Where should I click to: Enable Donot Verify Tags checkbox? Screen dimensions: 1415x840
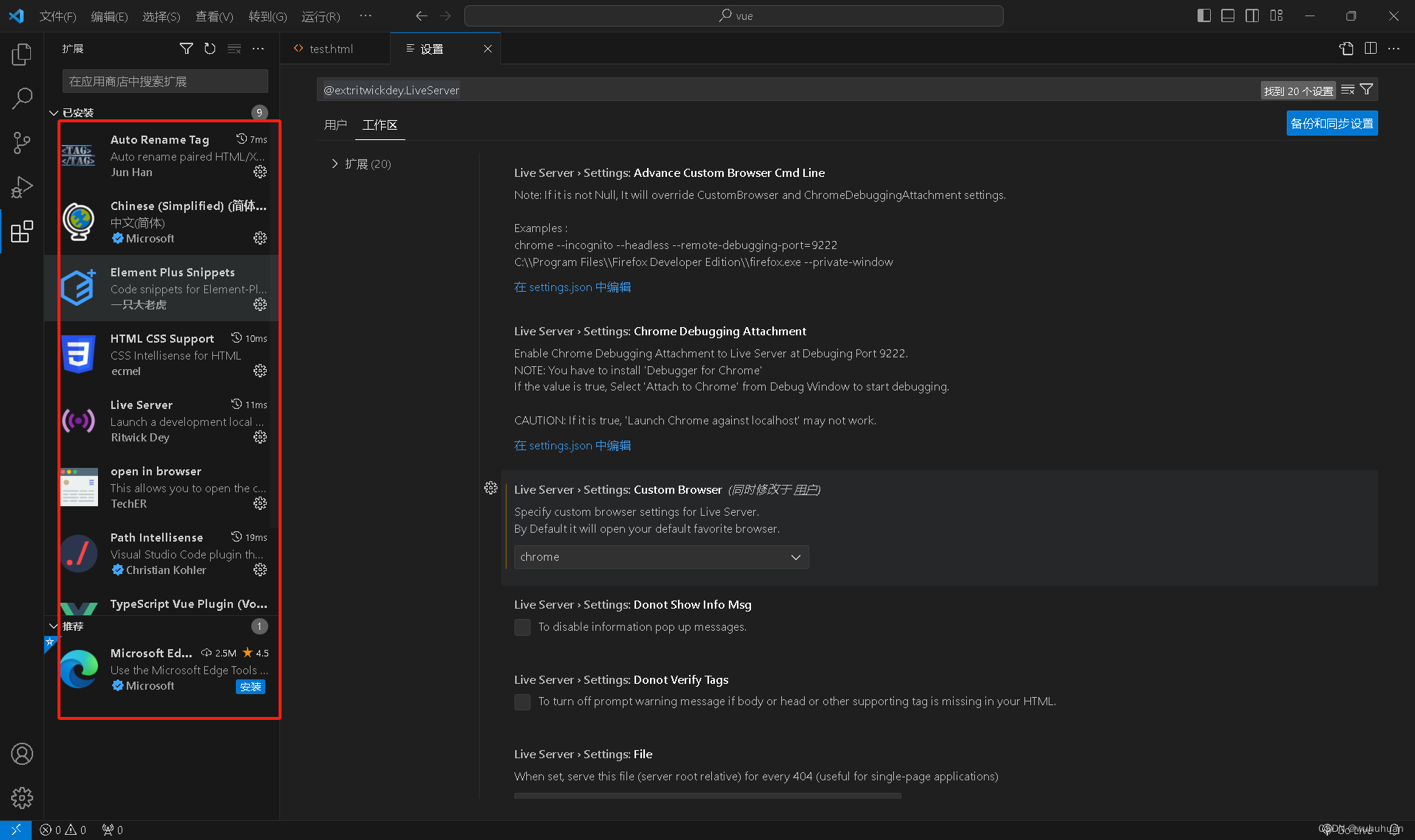(x=523, y=701)
